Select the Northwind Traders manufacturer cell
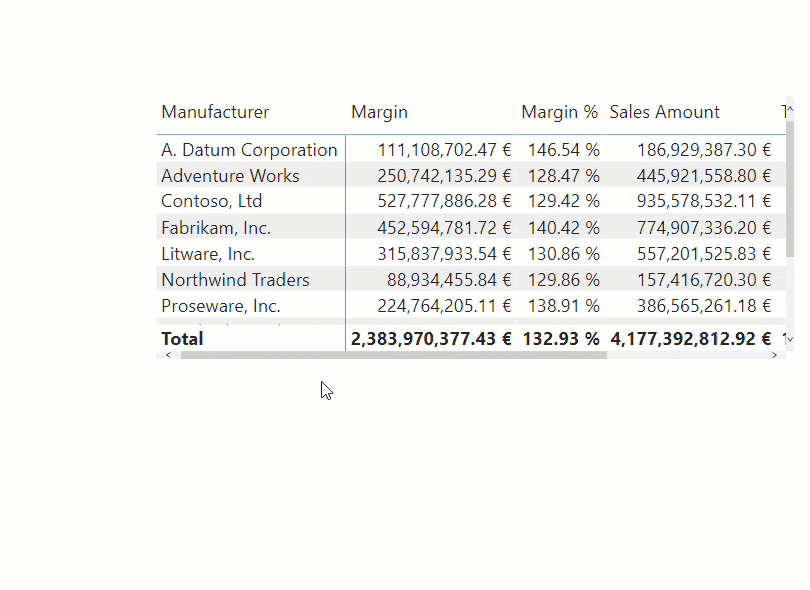 click(x=235, y=280)
